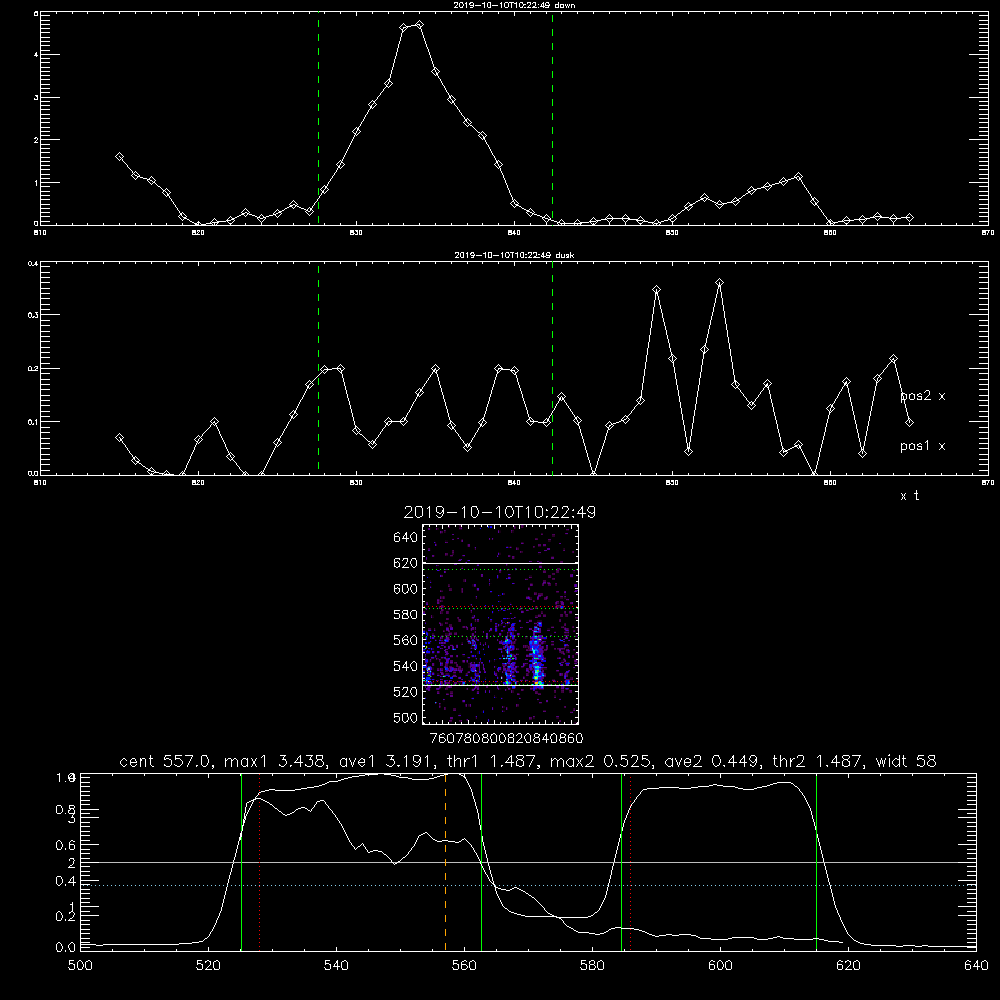Click the timestamp title above the spectrogram image
This screenshot has height=1000, width=1000.
pyautogui.click(x=500, y=512)
